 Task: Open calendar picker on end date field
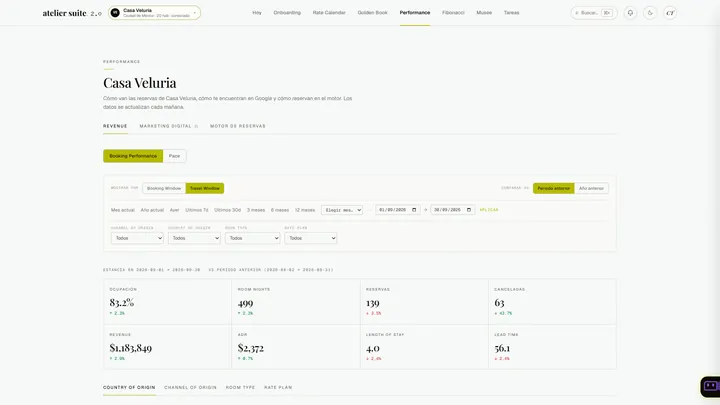pyautogui.click(x=468, y=210)
